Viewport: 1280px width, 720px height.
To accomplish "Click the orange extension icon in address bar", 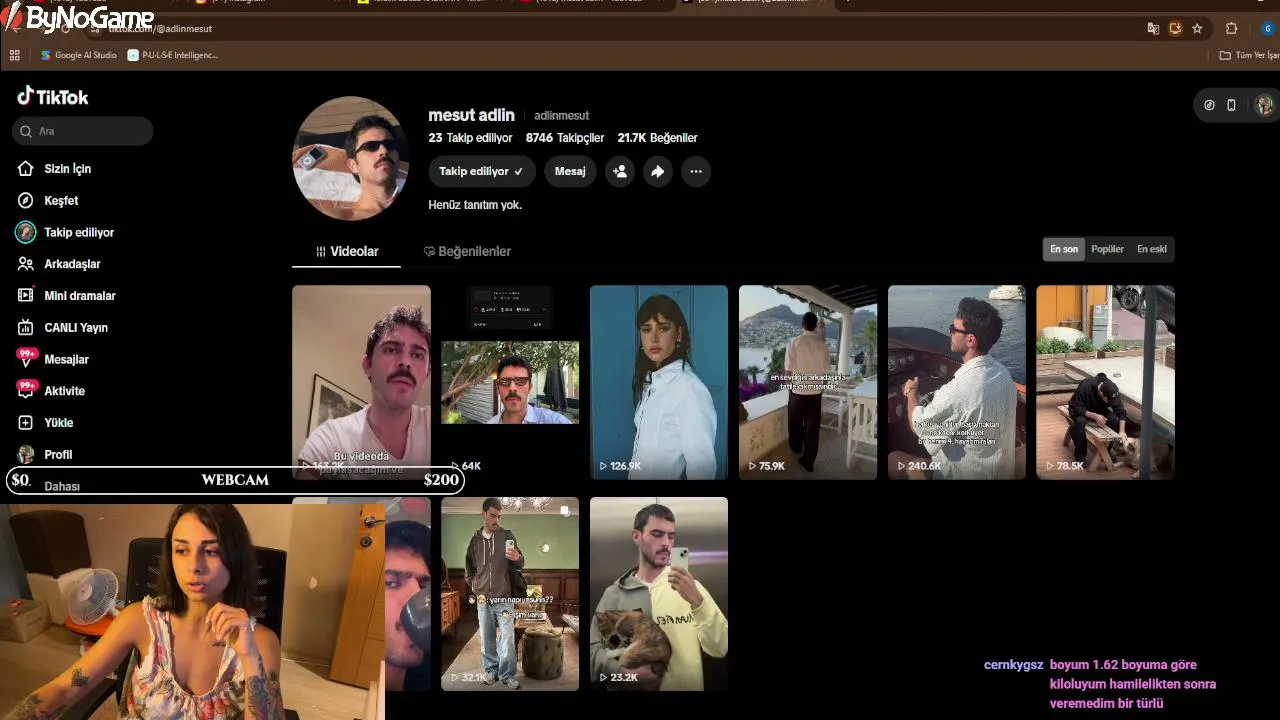I will pyautogui.click(x=1176, y=29).
